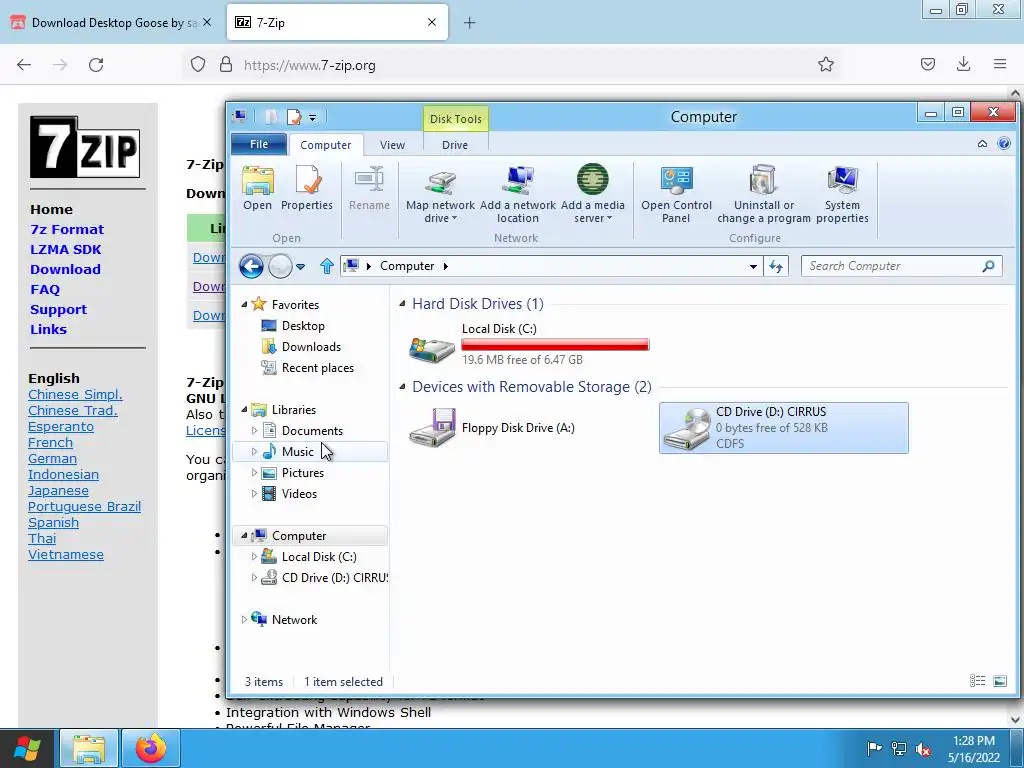Open the File ribbon tab

259,144
